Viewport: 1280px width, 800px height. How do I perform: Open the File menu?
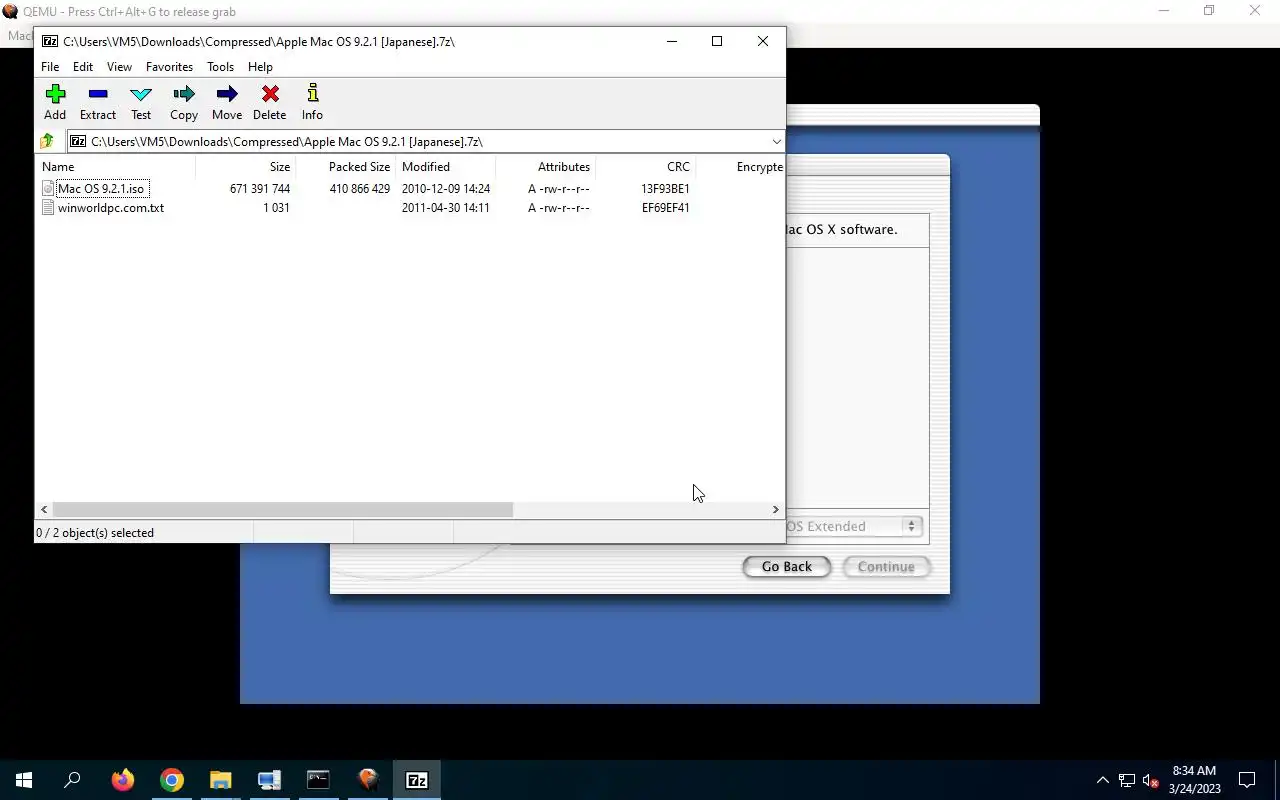pyautogui.click(x=50, y=67)
